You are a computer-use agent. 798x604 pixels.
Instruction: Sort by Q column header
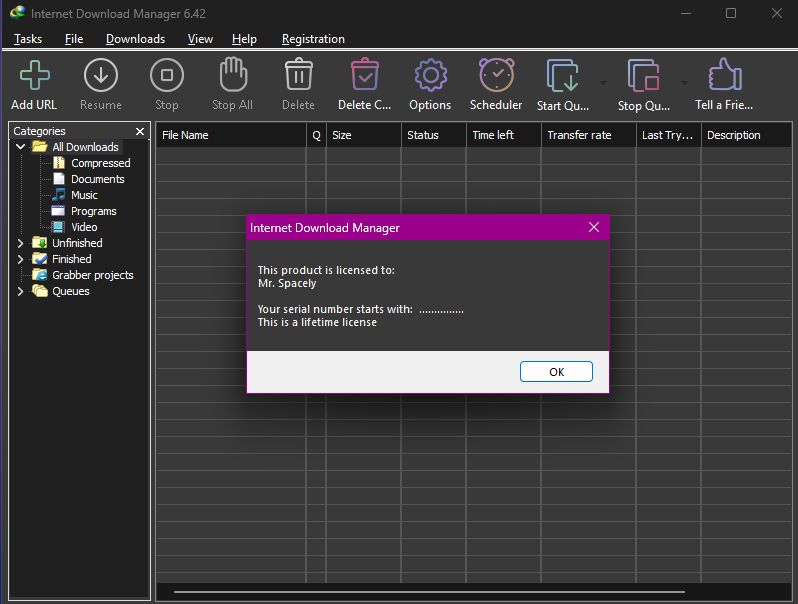pyautogui.click(x=317, y=135)
